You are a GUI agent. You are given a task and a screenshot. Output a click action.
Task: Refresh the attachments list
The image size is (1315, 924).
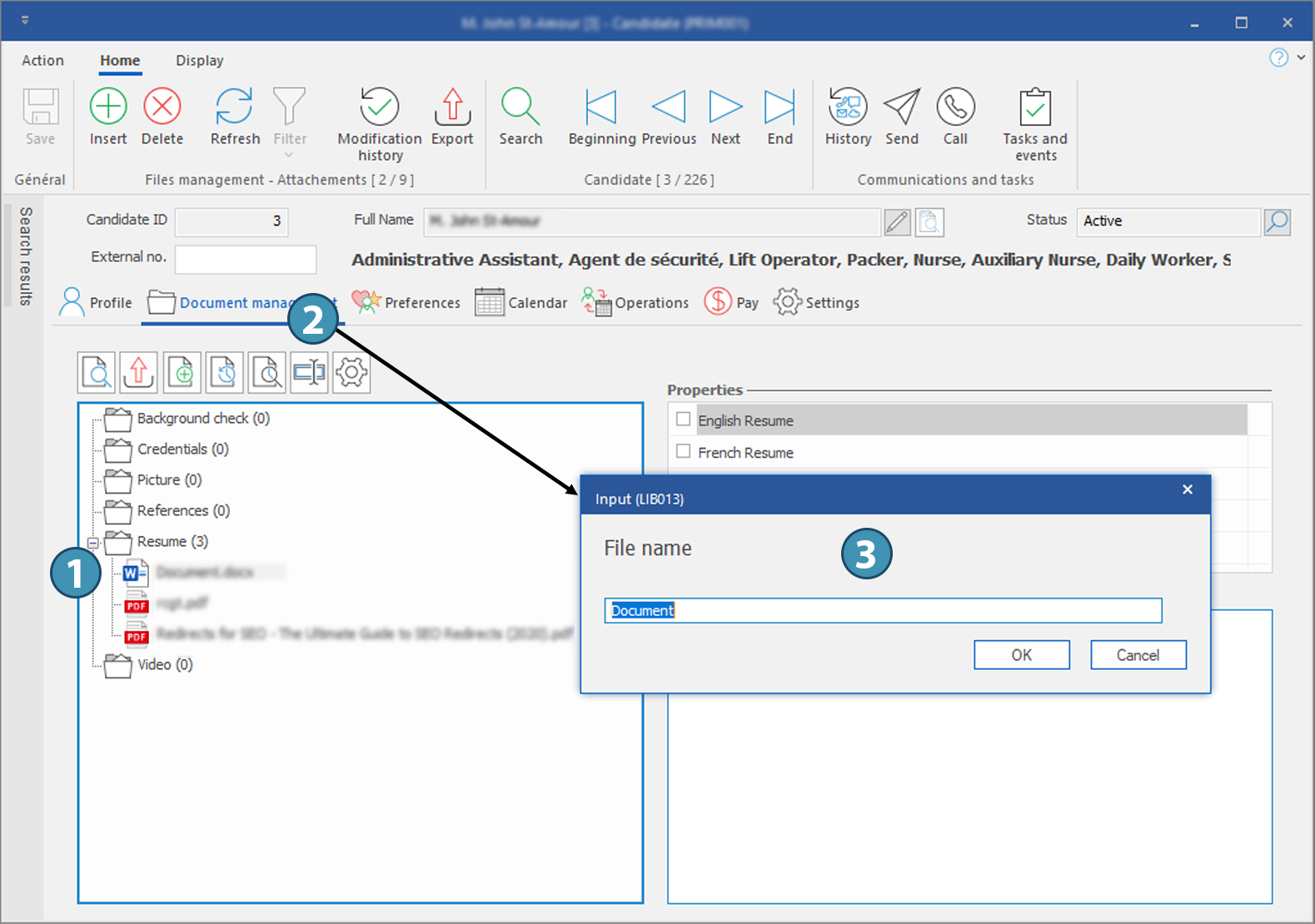click(234, 107)
